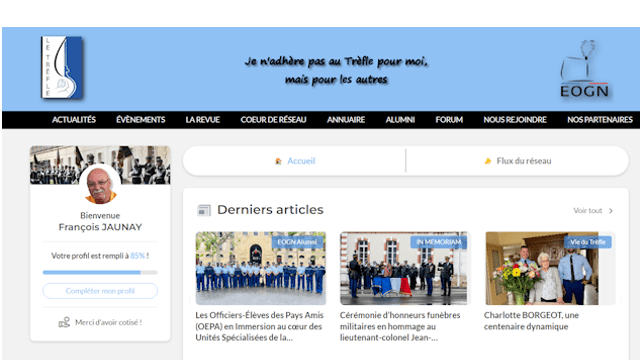Open the ANNUAIRE menu item
The width and height of the screenshot is (640, 360).
pyautogui.click(x=346, y=120)
